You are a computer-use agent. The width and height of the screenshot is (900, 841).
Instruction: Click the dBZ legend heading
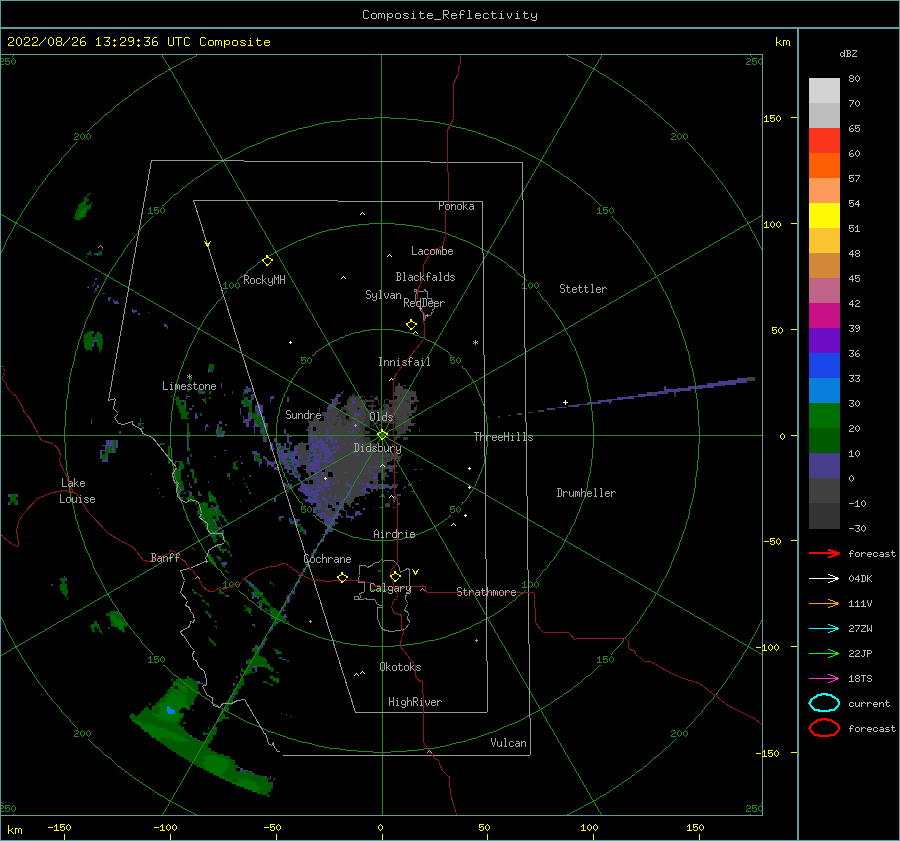coord(848,54)
